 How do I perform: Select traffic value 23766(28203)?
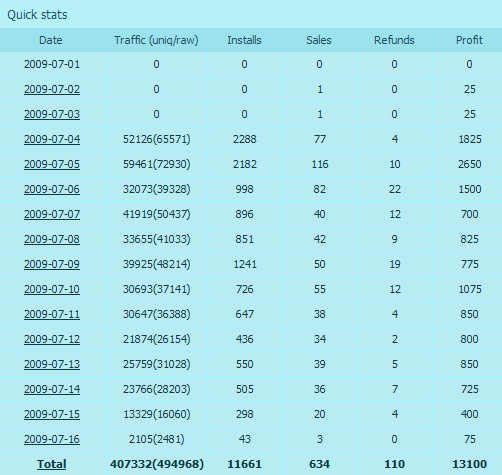click(x=156, y=389)
